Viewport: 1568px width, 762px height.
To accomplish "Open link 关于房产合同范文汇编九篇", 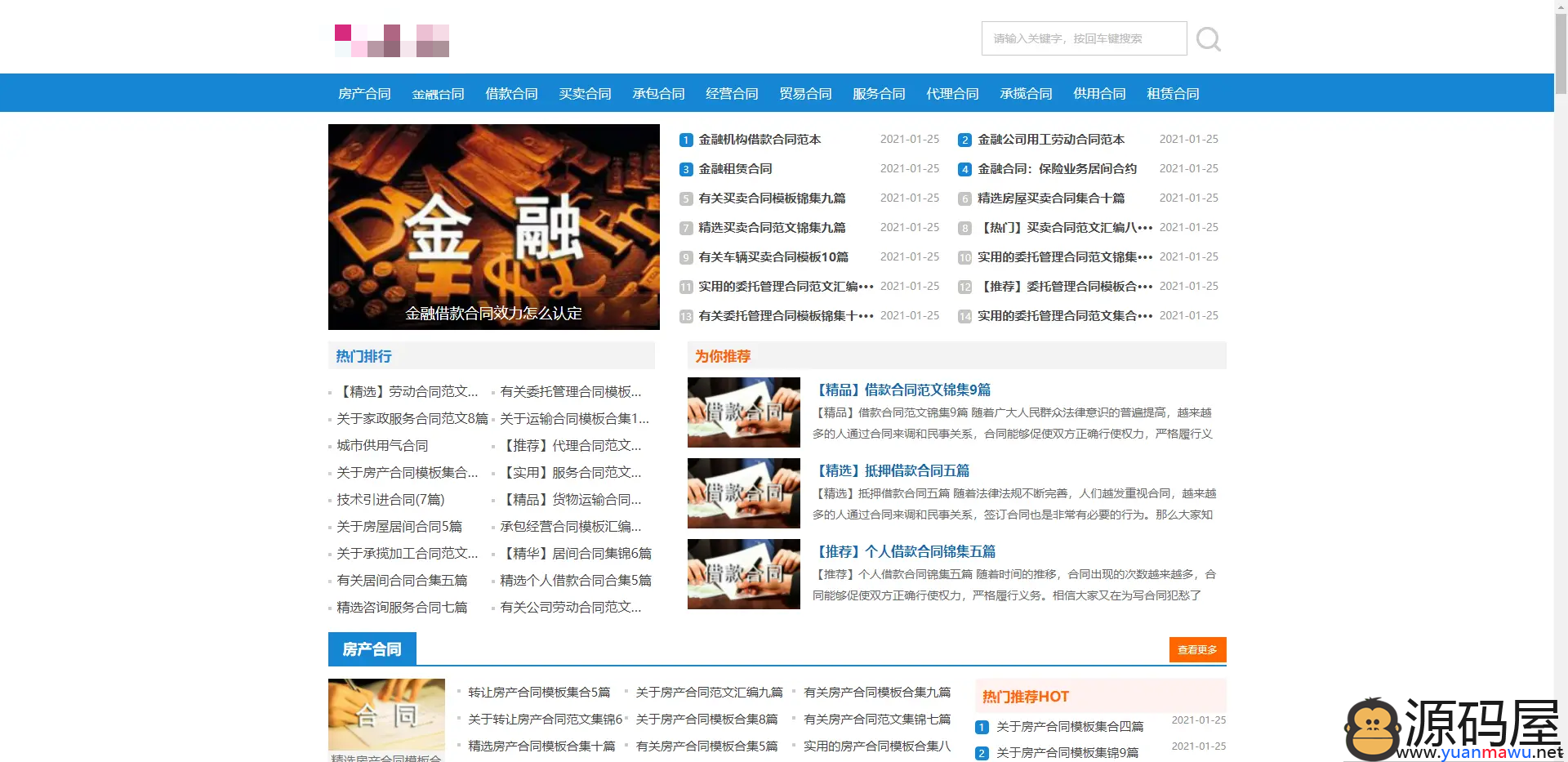I will (709, 693).
